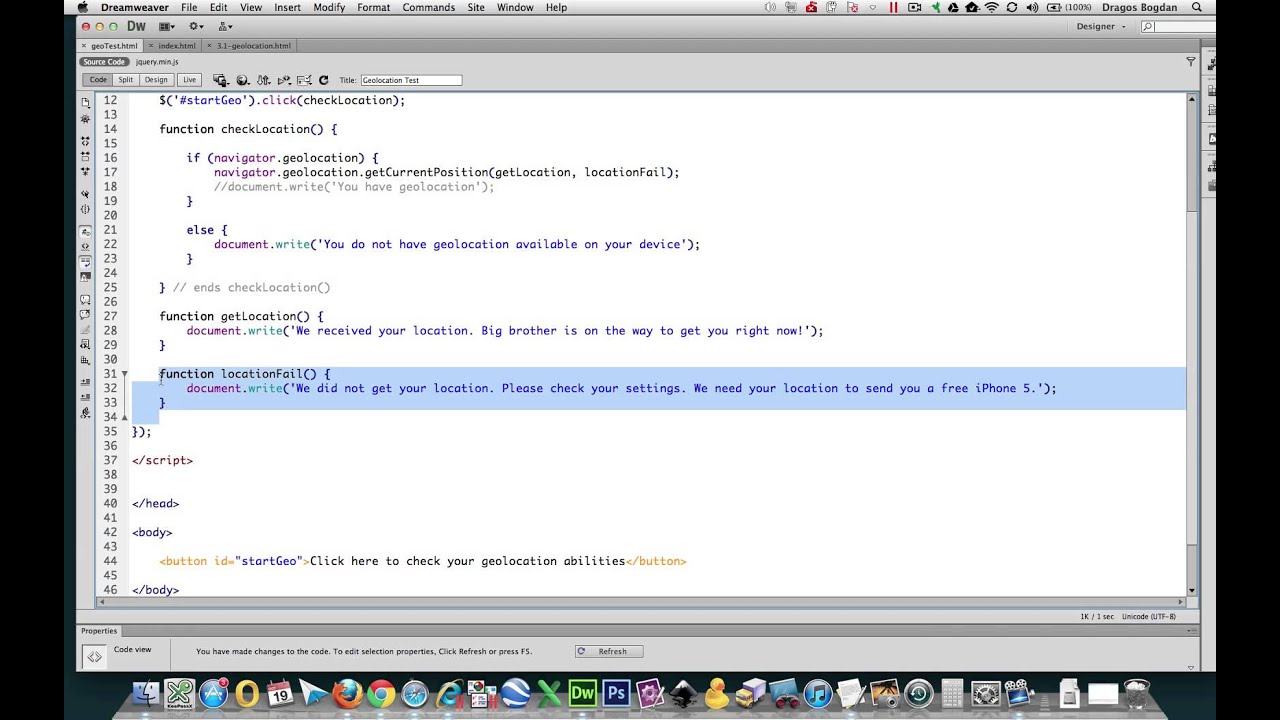Open Google Chrome from the Dock
The image size is (1280, 720).
coord(380,693)
